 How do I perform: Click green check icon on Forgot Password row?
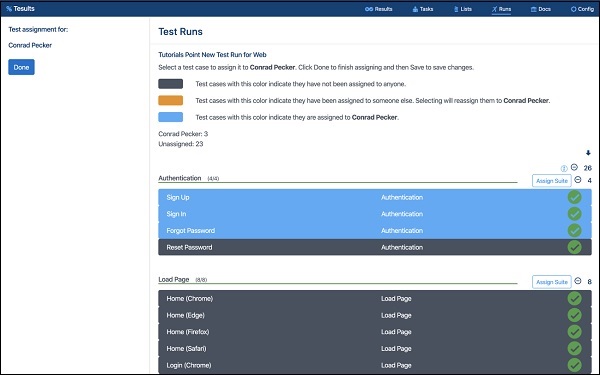(x=574, y=231)
